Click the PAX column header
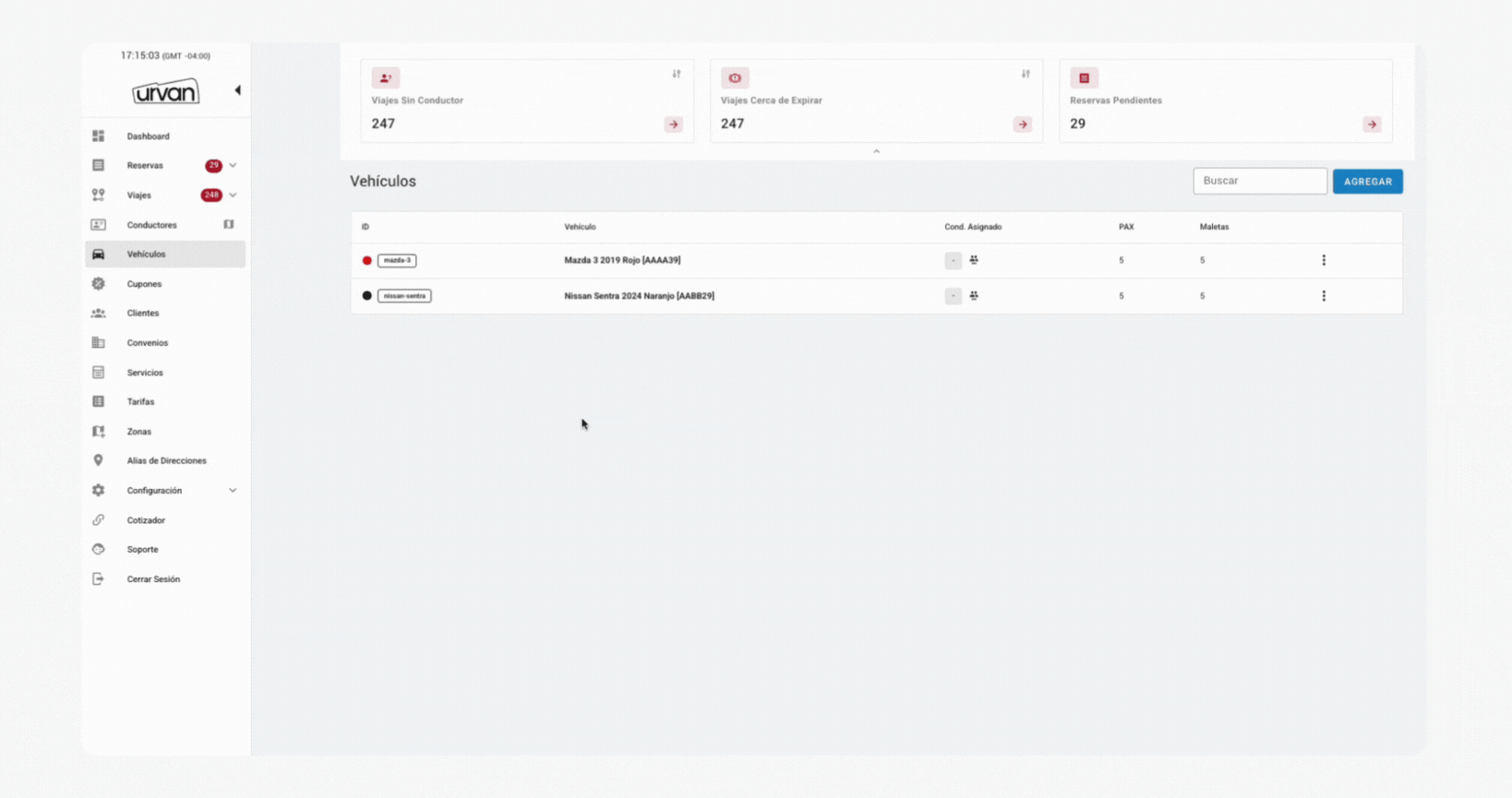1512x798 pixels. pyautogui.click(x=1126, y=227)
